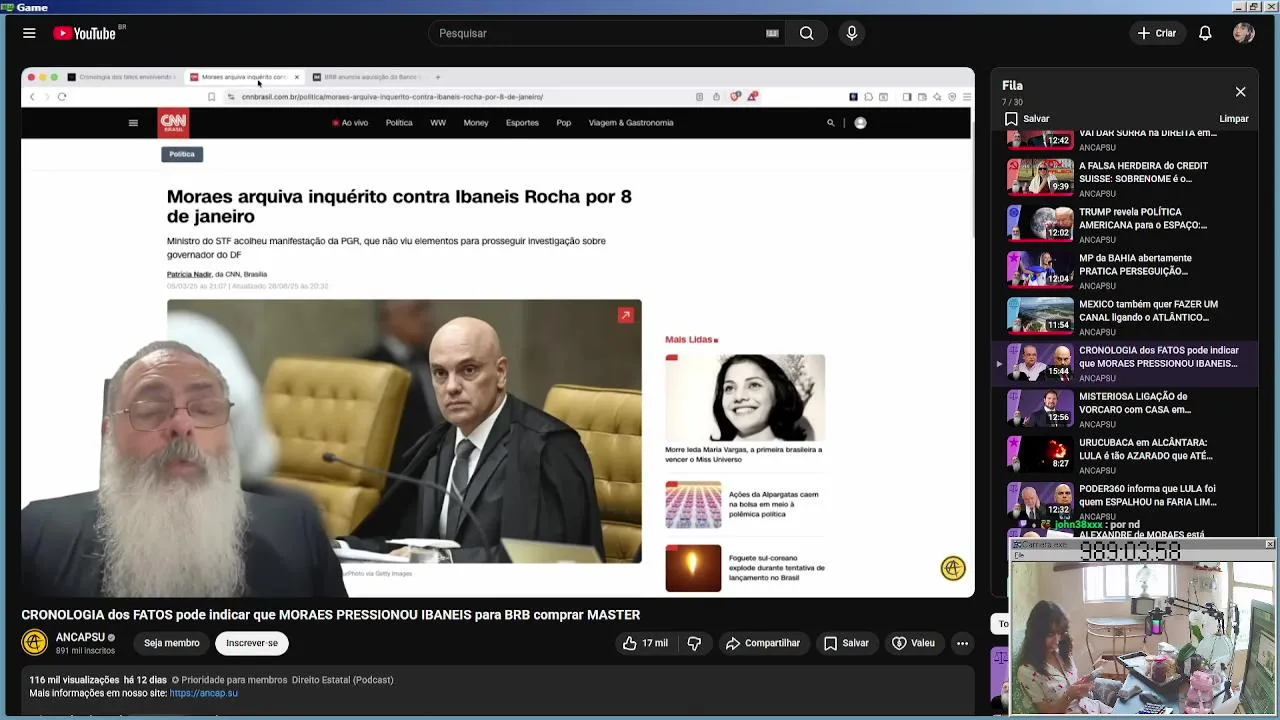The height and width of the screenshot is (720, 1280).
Task: Open Direito Estatal (Podcast) link
Action: pyautogui.click(x=342, y=680)
